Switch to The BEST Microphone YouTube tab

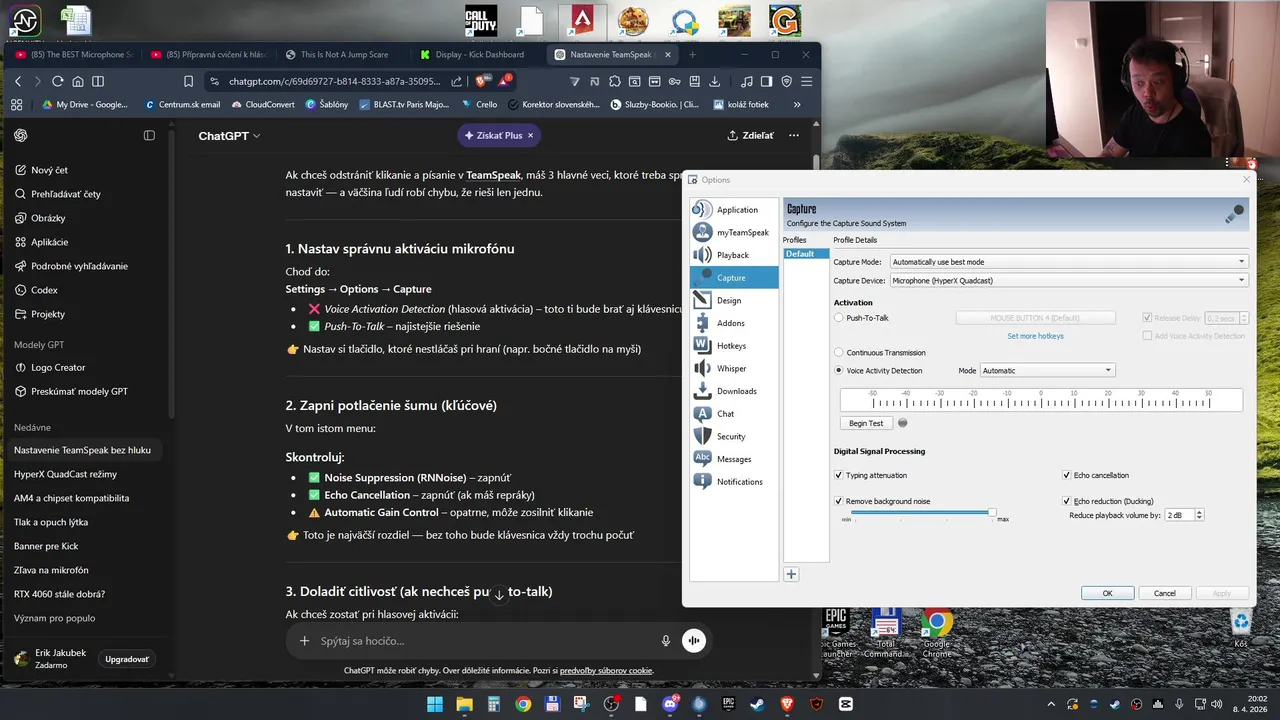(74, 54)
